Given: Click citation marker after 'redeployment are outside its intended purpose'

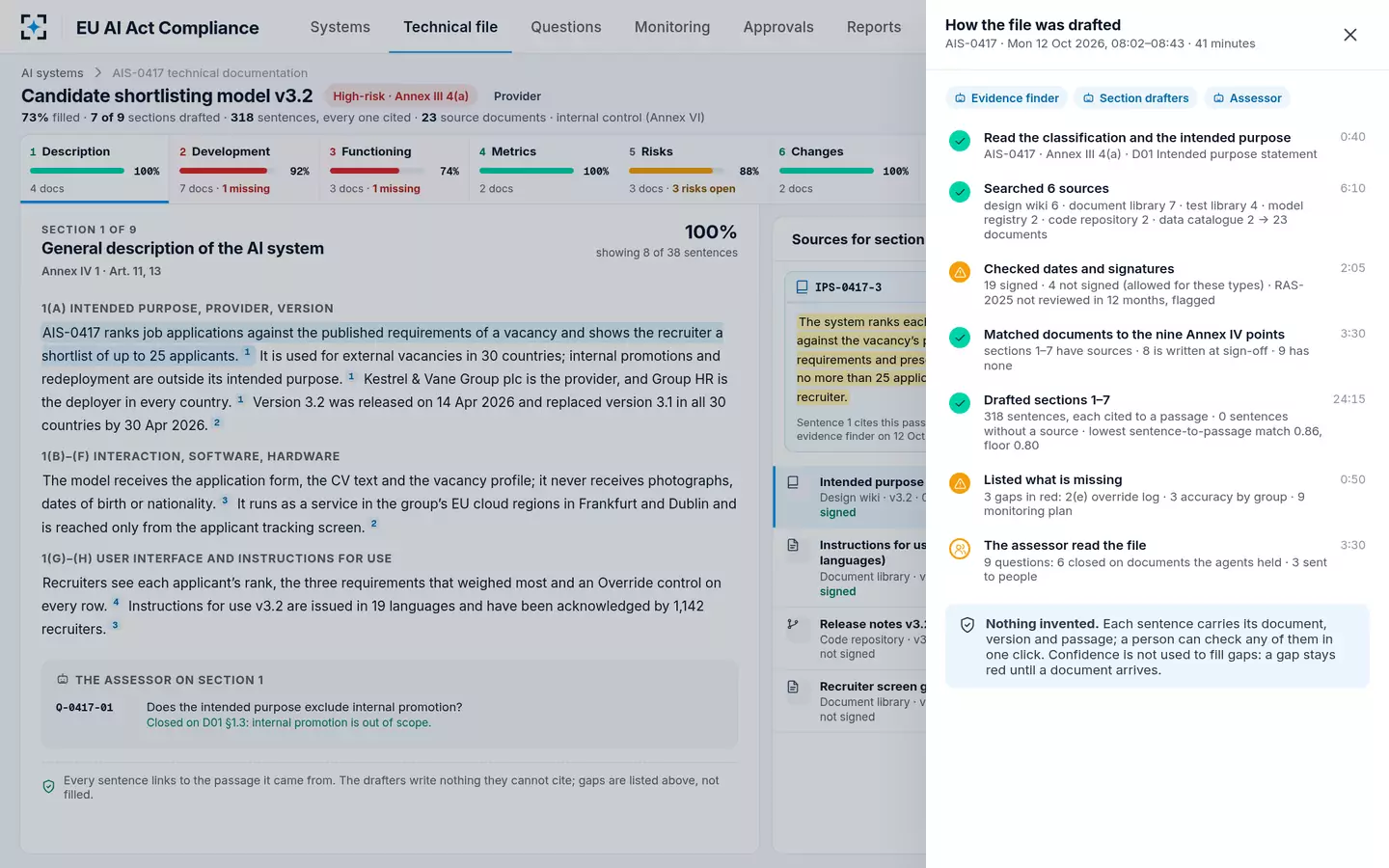Looking at the screenshot, I should tap(351, 377).
